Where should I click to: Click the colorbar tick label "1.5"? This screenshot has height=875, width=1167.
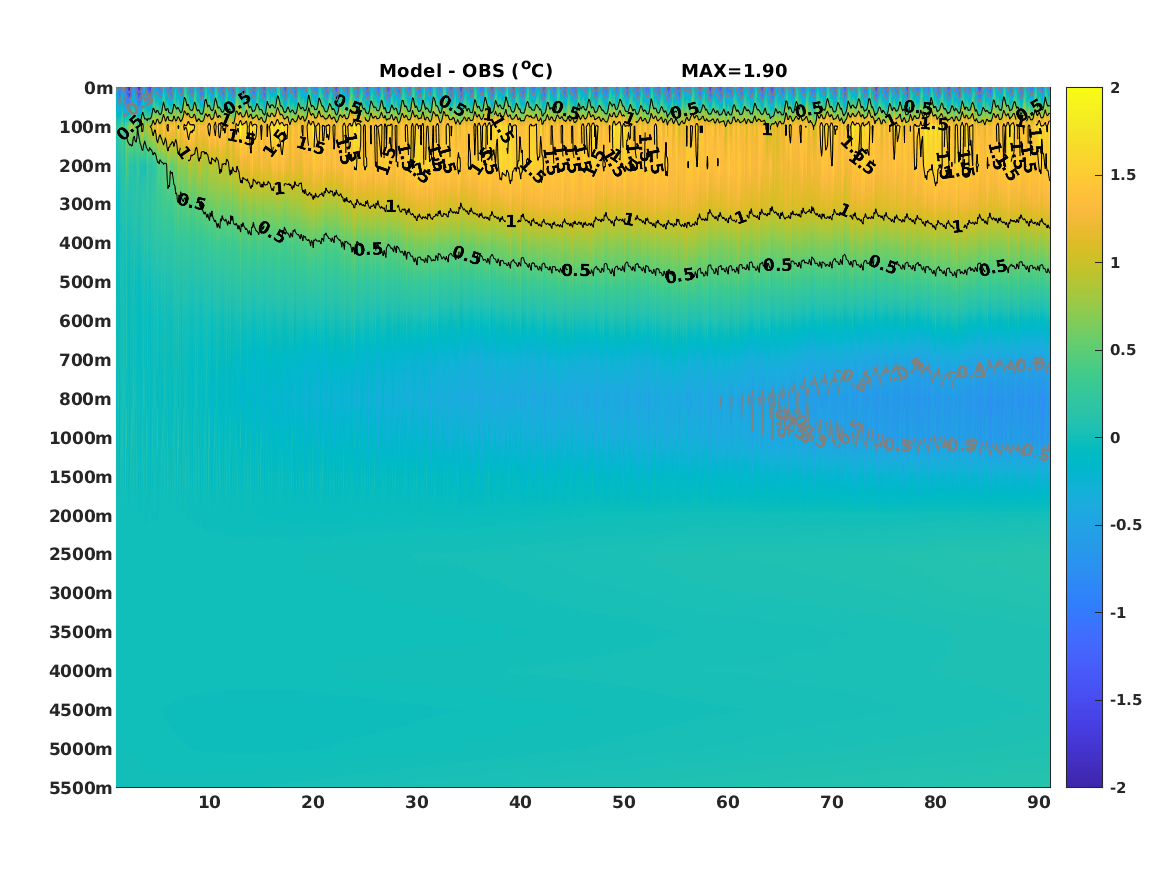tap(1122, 175)
